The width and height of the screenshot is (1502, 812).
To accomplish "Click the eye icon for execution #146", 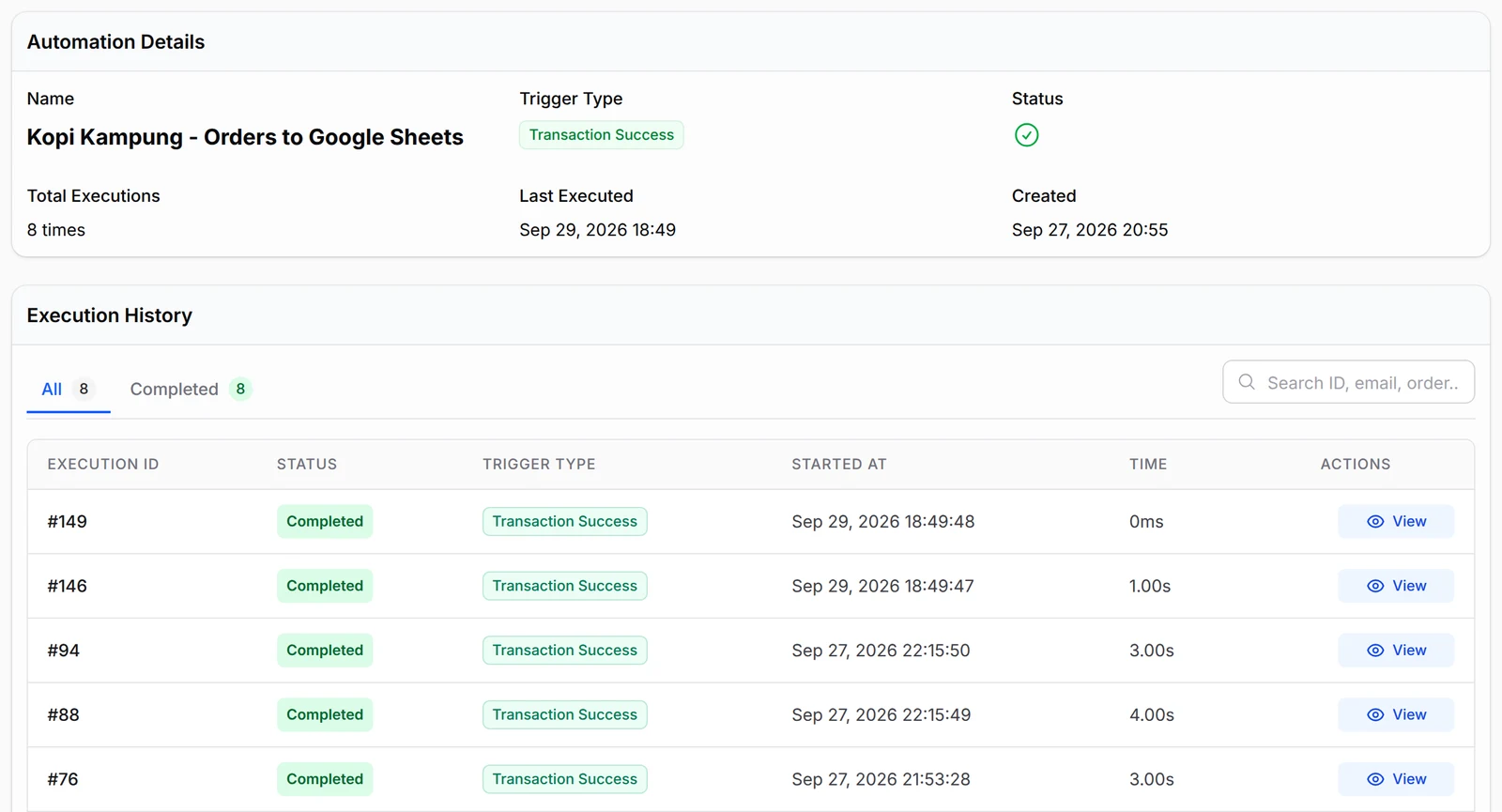I will pyautogui.click(x=1375, y=586).
